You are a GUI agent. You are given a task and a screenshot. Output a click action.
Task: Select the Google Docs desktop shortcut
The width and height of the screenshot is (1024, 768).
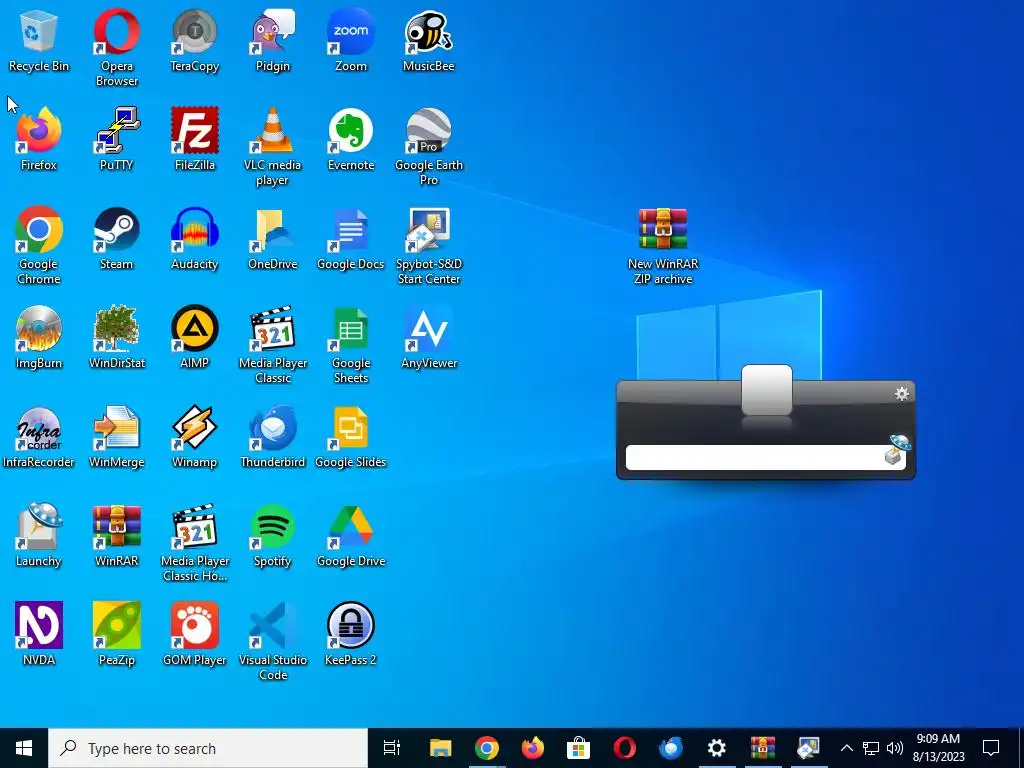point(351,238)
